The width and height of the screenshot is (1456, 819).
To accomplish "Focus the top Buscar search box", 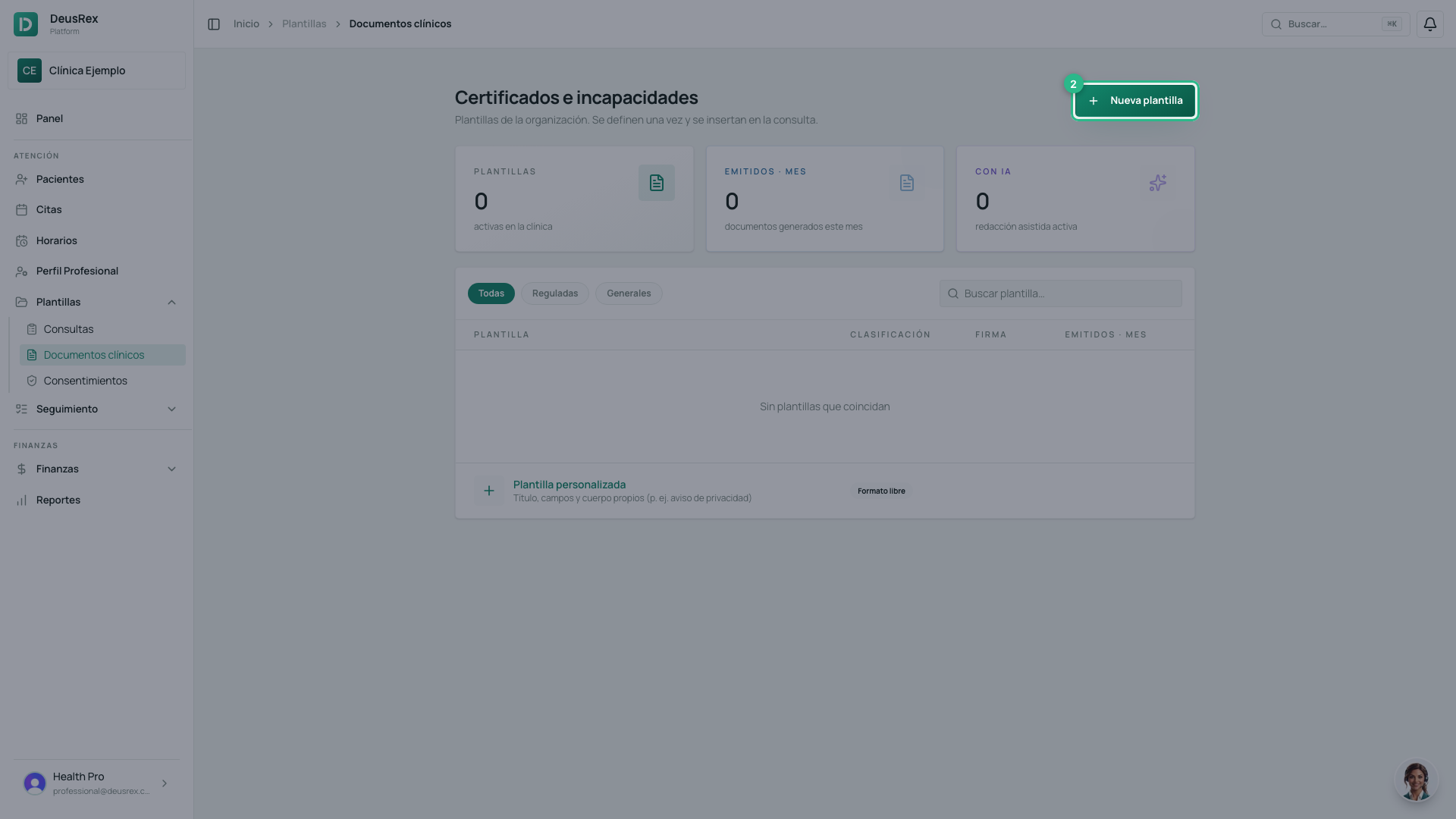I will coord(1335,24).
